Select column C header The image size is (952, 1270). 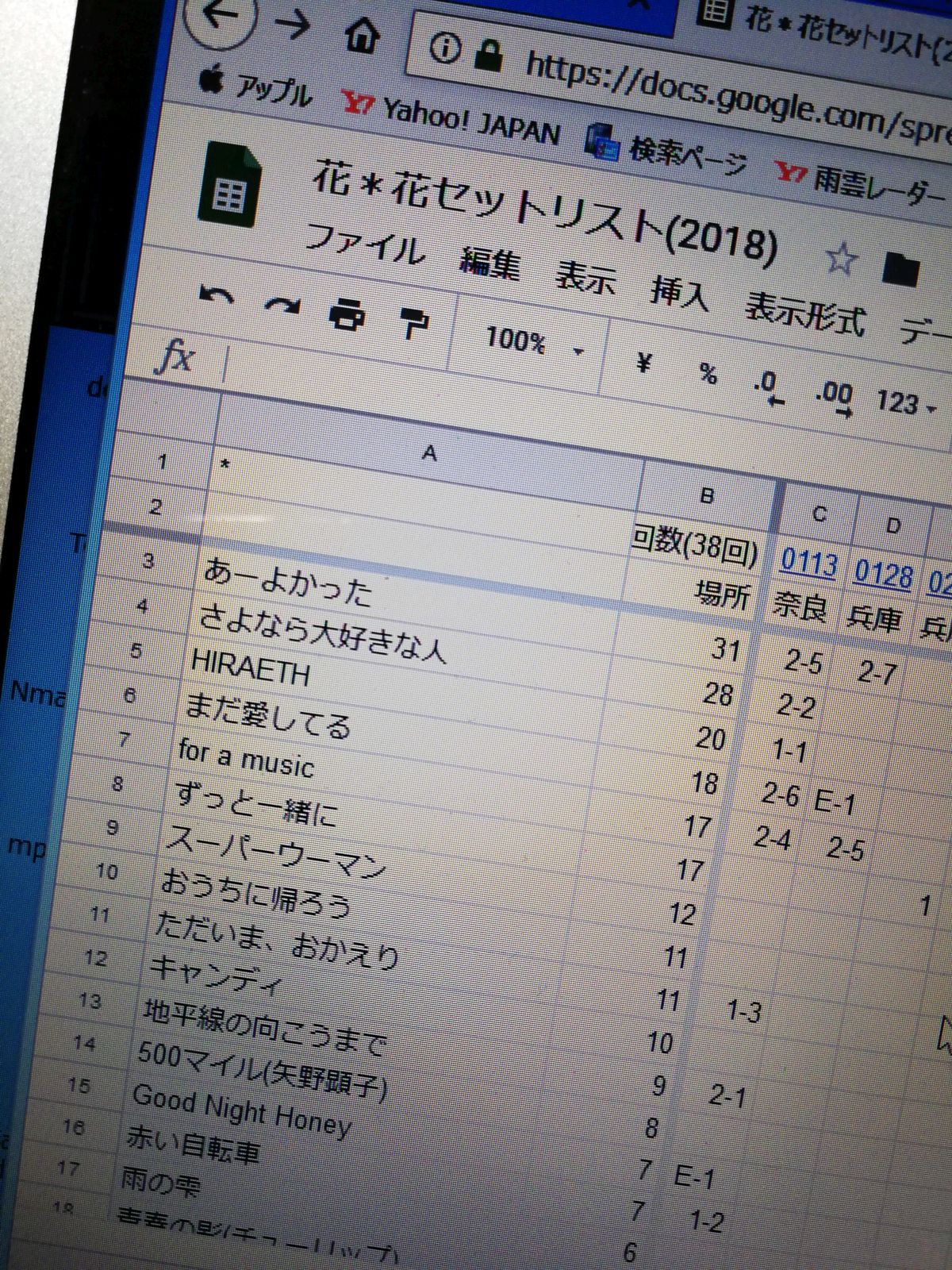820,514
